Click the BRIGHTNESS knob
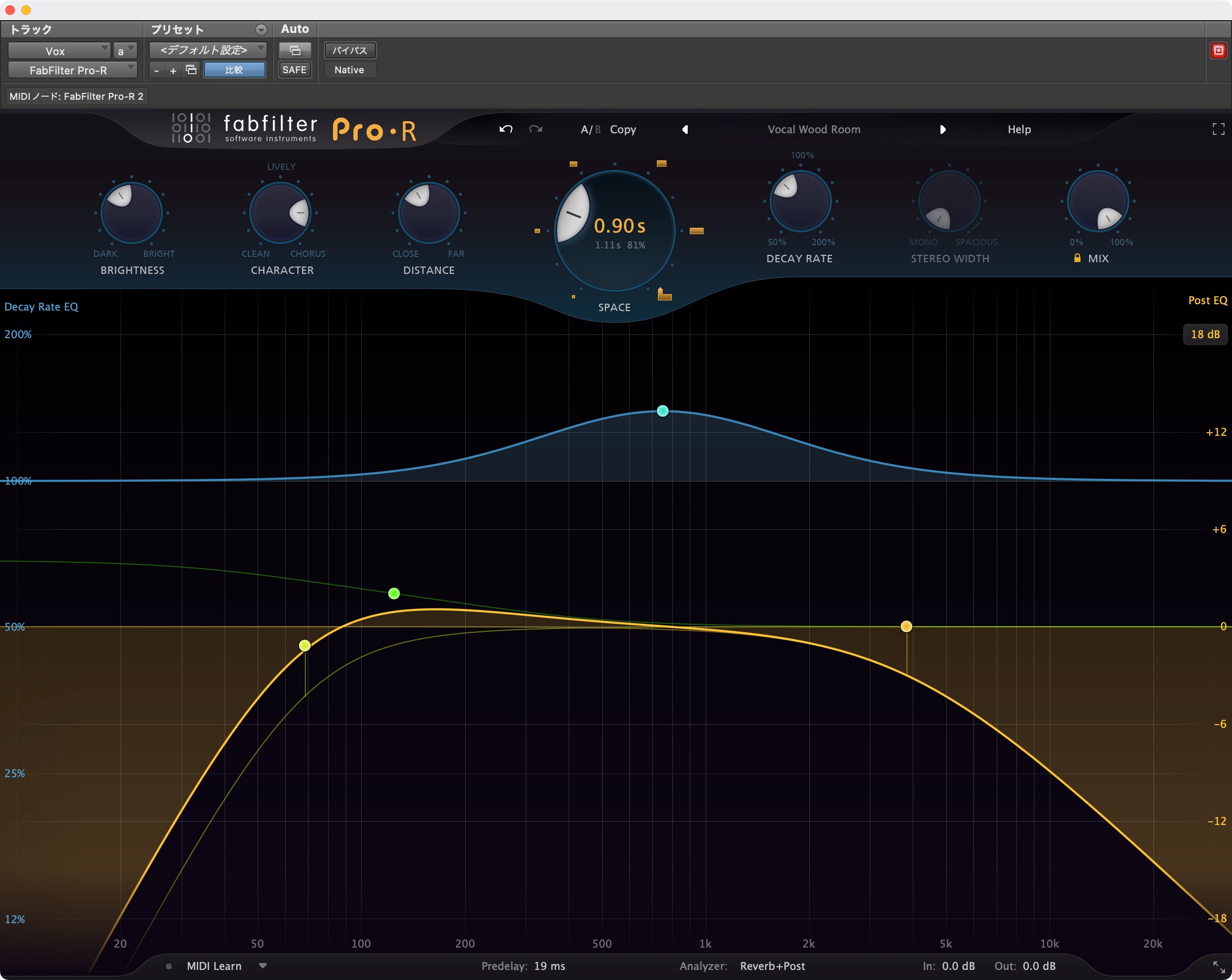Screen dimensions: 1232x980 (131, 213)
